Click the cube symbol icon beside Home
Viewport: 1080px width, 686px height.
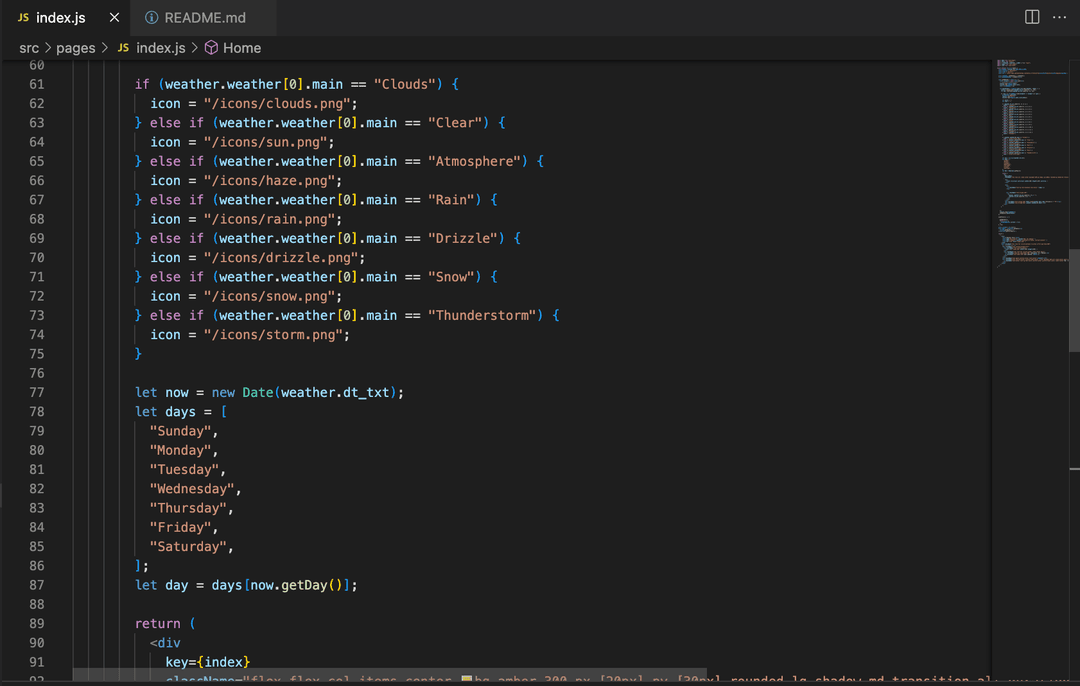211,48
